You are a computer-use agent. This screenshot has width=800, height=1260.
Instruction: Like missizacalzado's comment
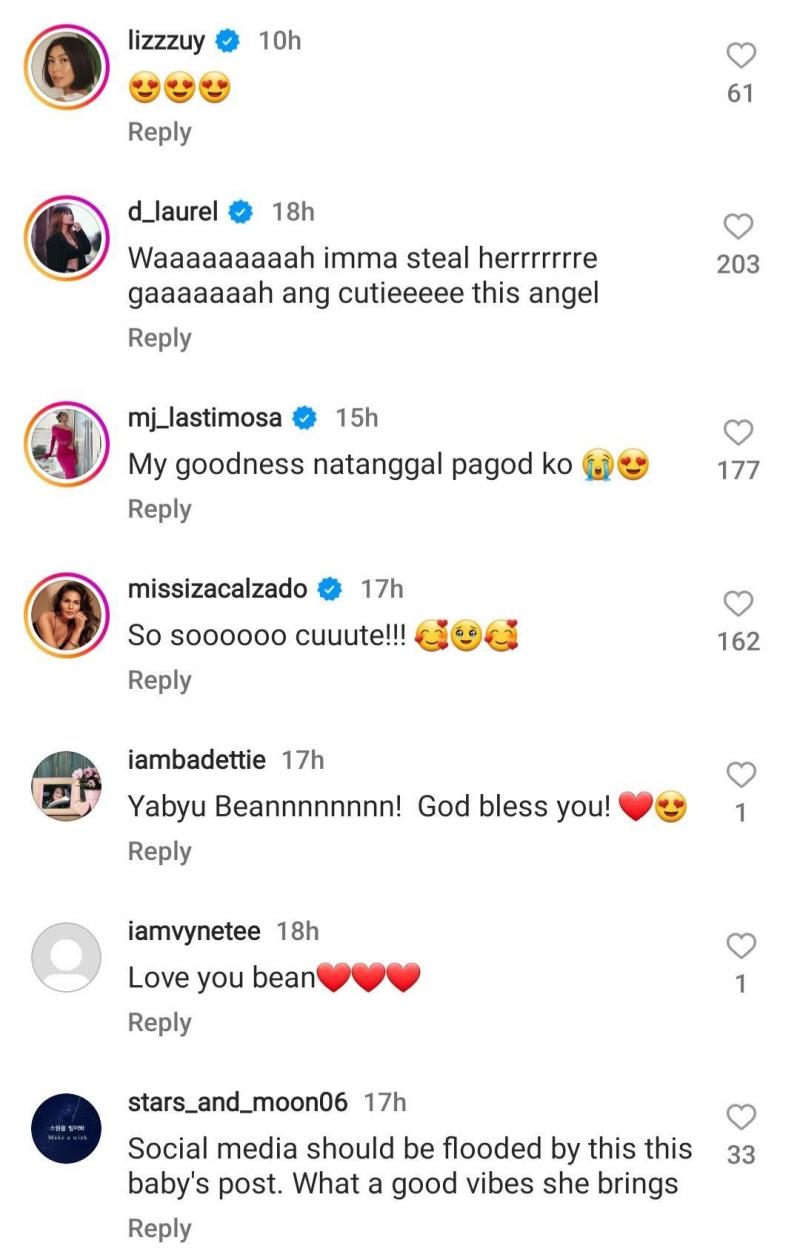(739, 603)
